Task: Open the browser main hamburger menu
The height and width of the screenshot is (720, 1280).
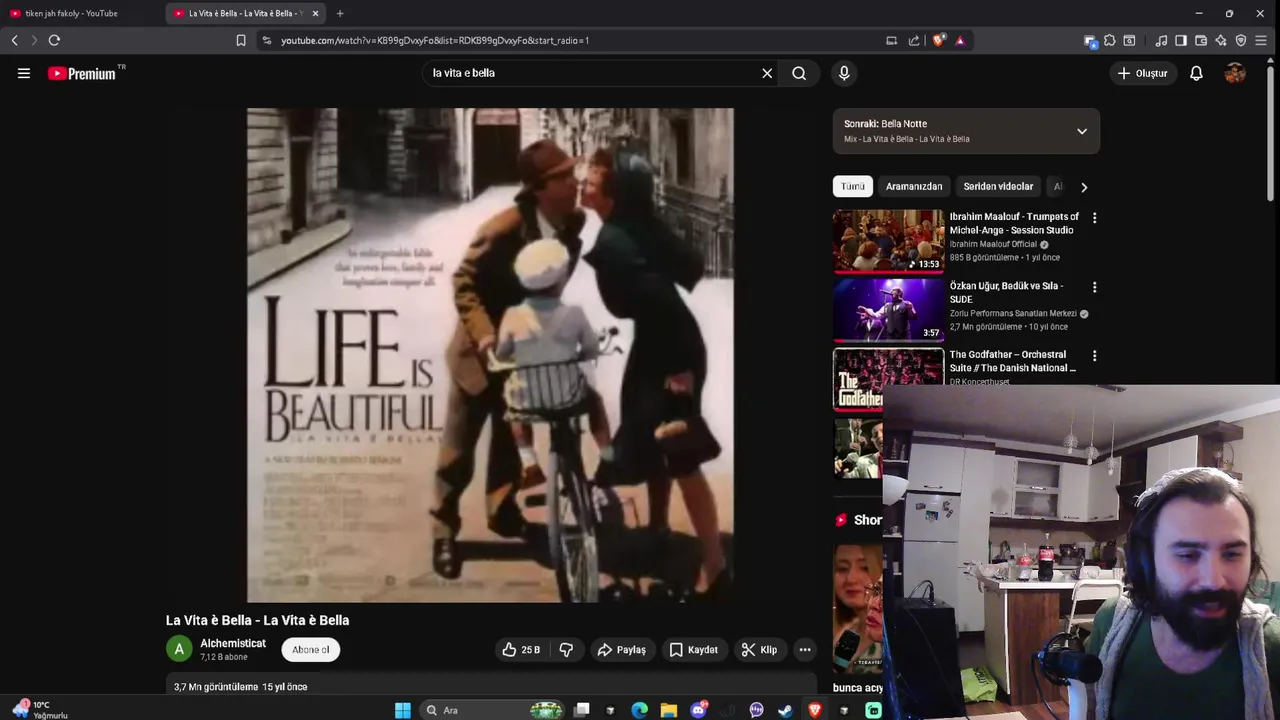Action: tap(1261, 41)
